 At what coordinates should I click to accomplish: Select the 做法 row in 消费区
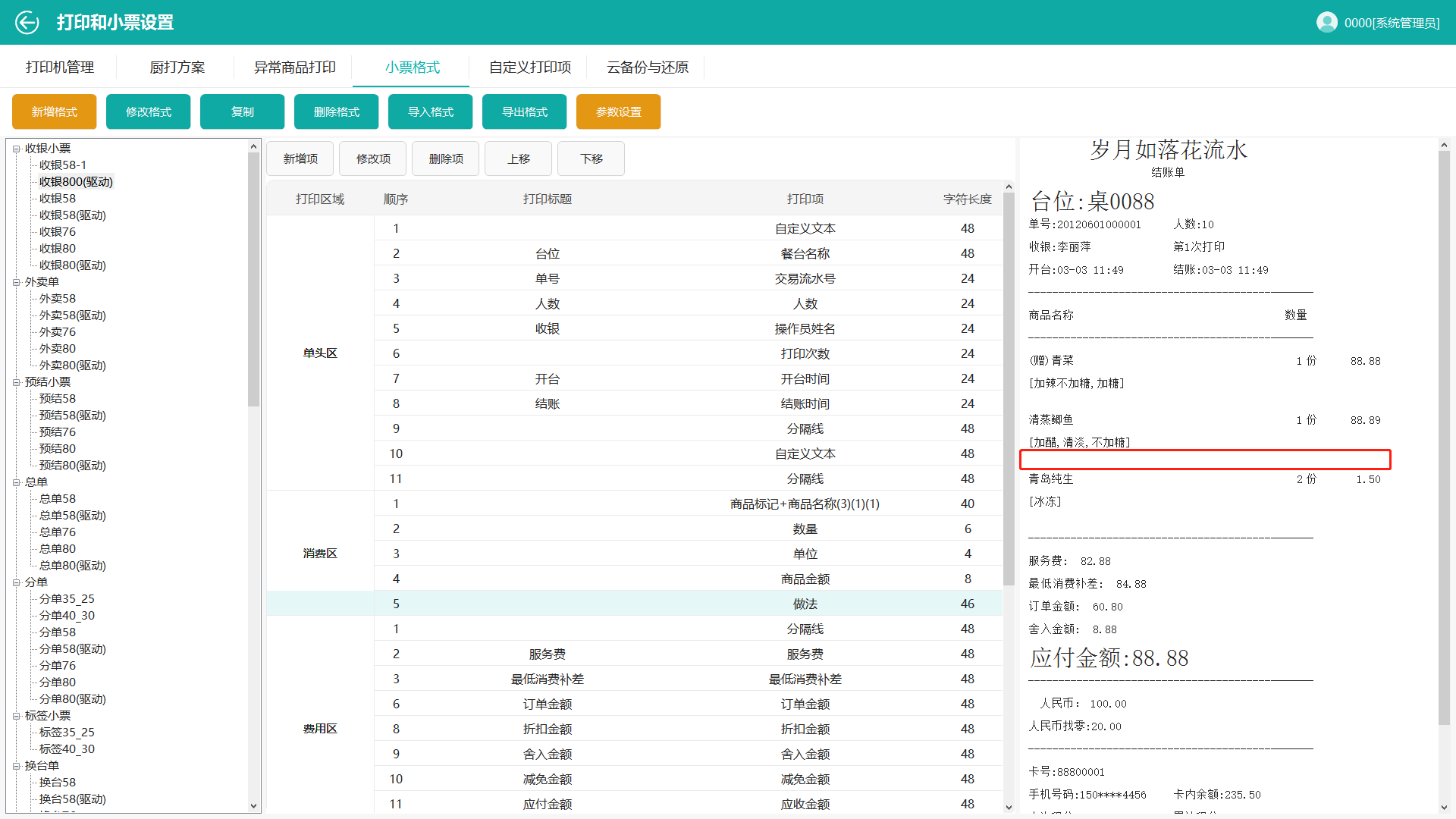pyautogui.click(x=689, y=604)
